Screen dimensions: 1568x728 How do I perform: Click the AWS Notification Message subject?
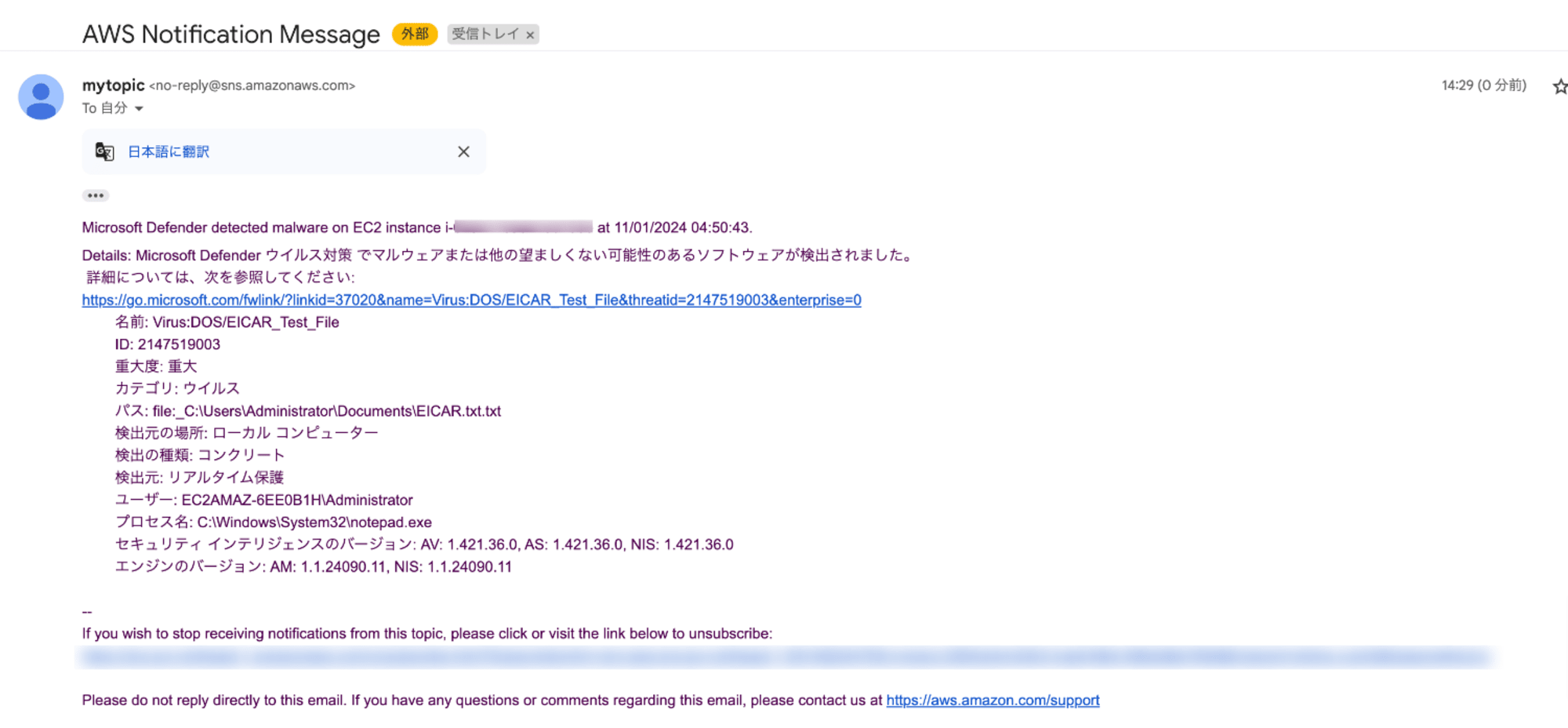[x=231, y=34]
